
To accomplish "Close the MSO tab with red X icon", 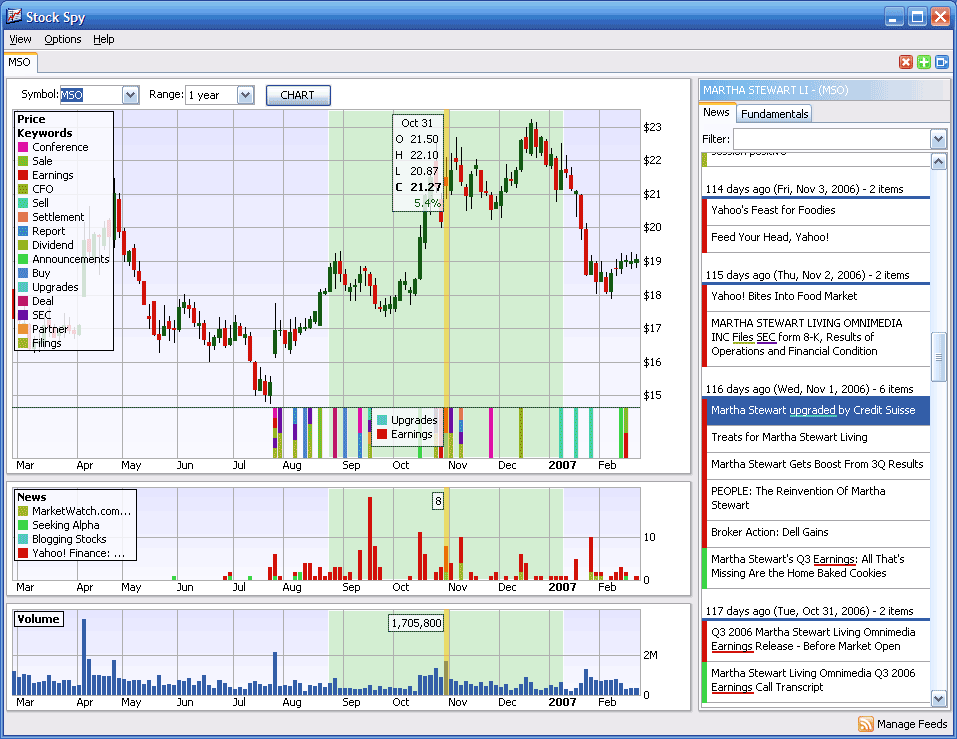I will click(x=907, y=61).
